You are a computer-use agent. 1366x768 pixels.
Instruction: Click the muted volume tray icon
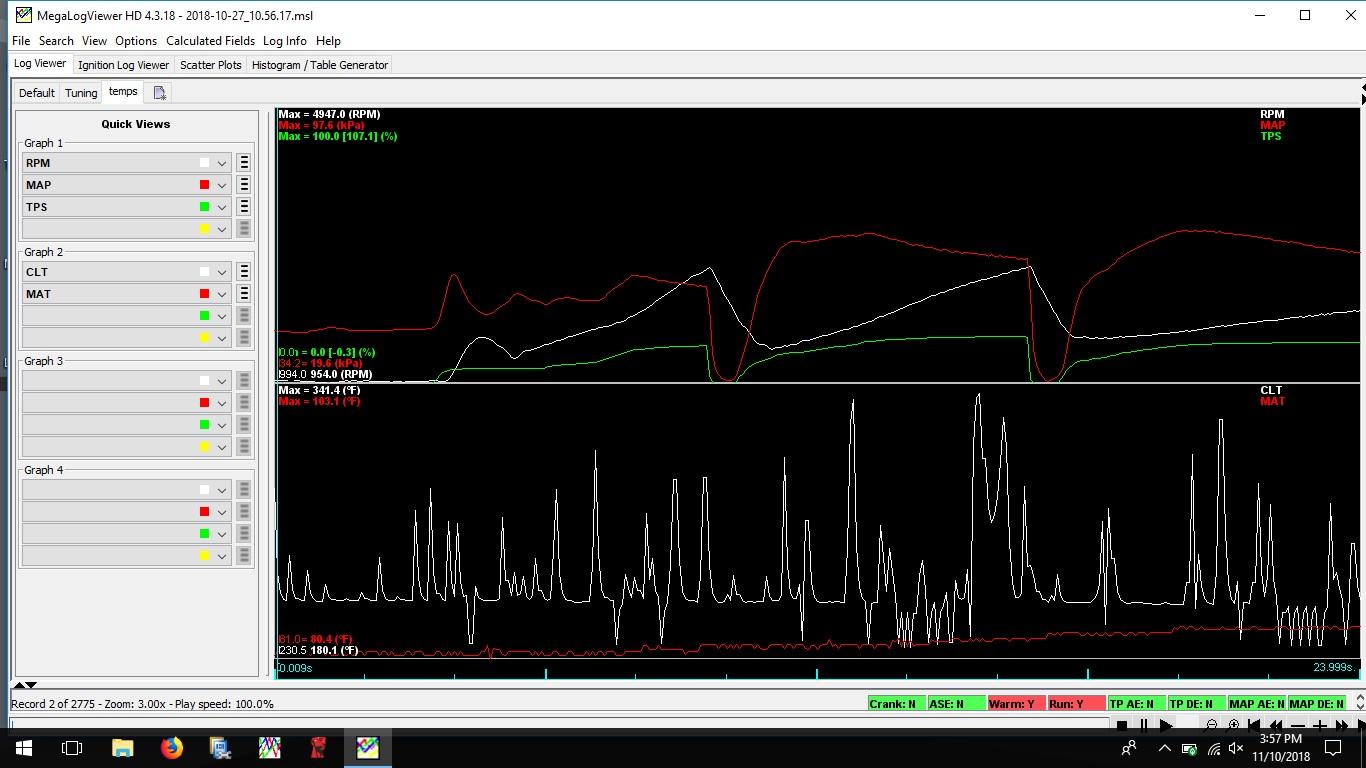pyautogui.click(x=1236, y=748)
